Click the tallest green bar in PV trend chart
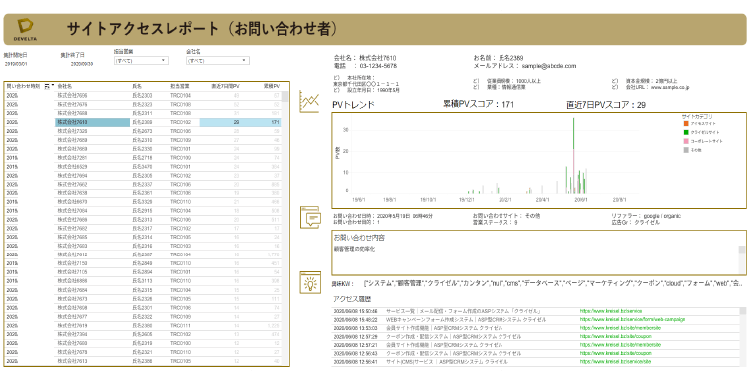Viewport: 750px width, 380px height. (574, 134)
